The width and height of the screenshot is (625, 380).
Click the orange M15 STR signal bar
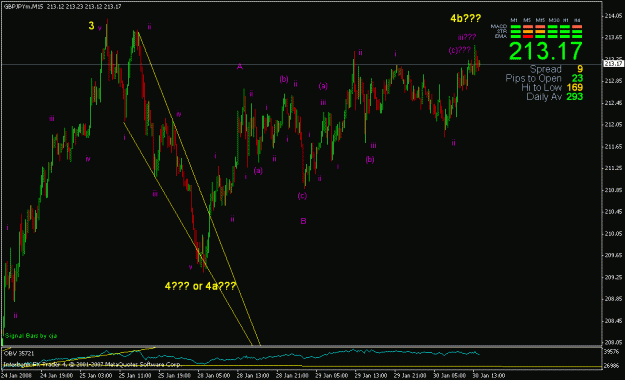[x=540, y=32]
